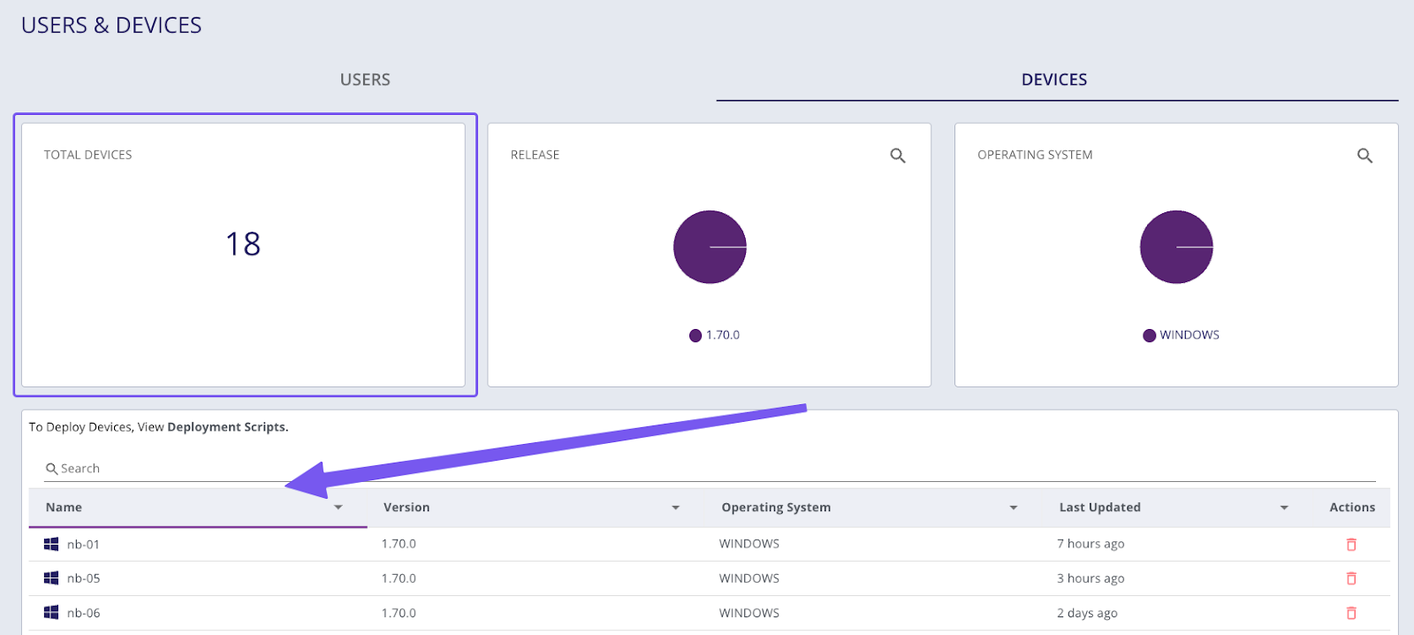1414x635 pixels.
Task: Click the trash icon on the nb-06 row
Action: (x=1351, y=612)
